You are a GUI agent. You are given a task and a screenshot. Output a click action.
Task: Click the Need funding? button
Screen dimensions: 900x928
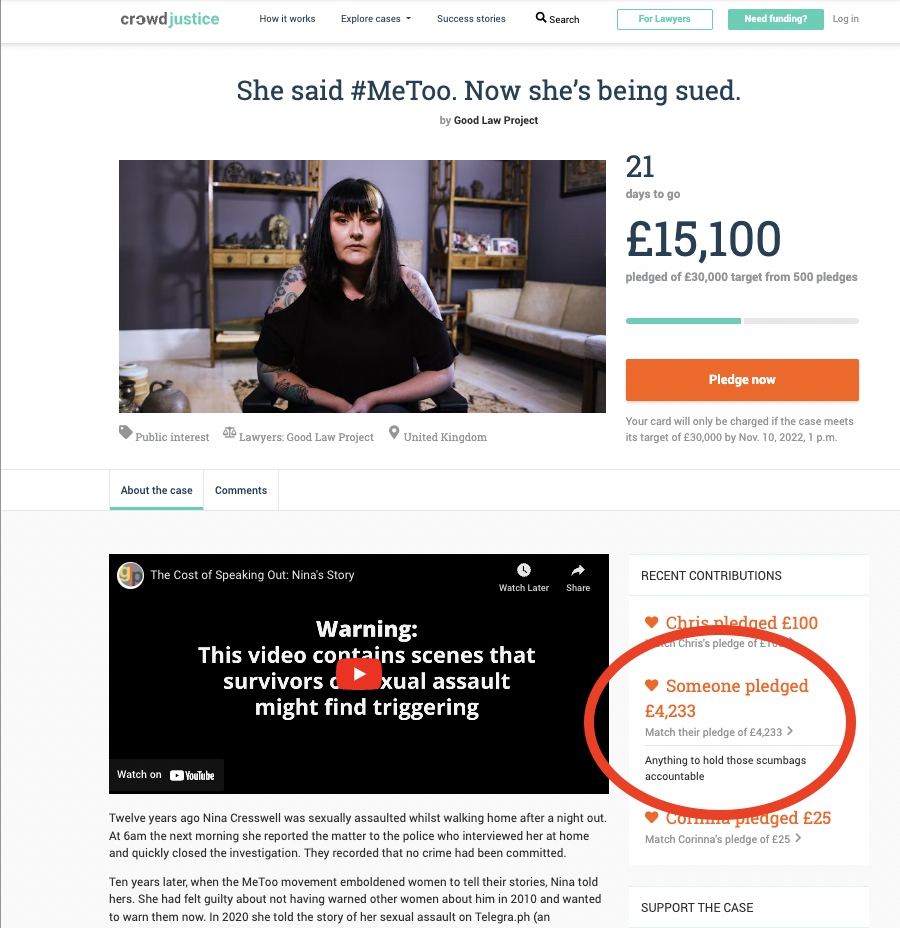coord(775,19)
